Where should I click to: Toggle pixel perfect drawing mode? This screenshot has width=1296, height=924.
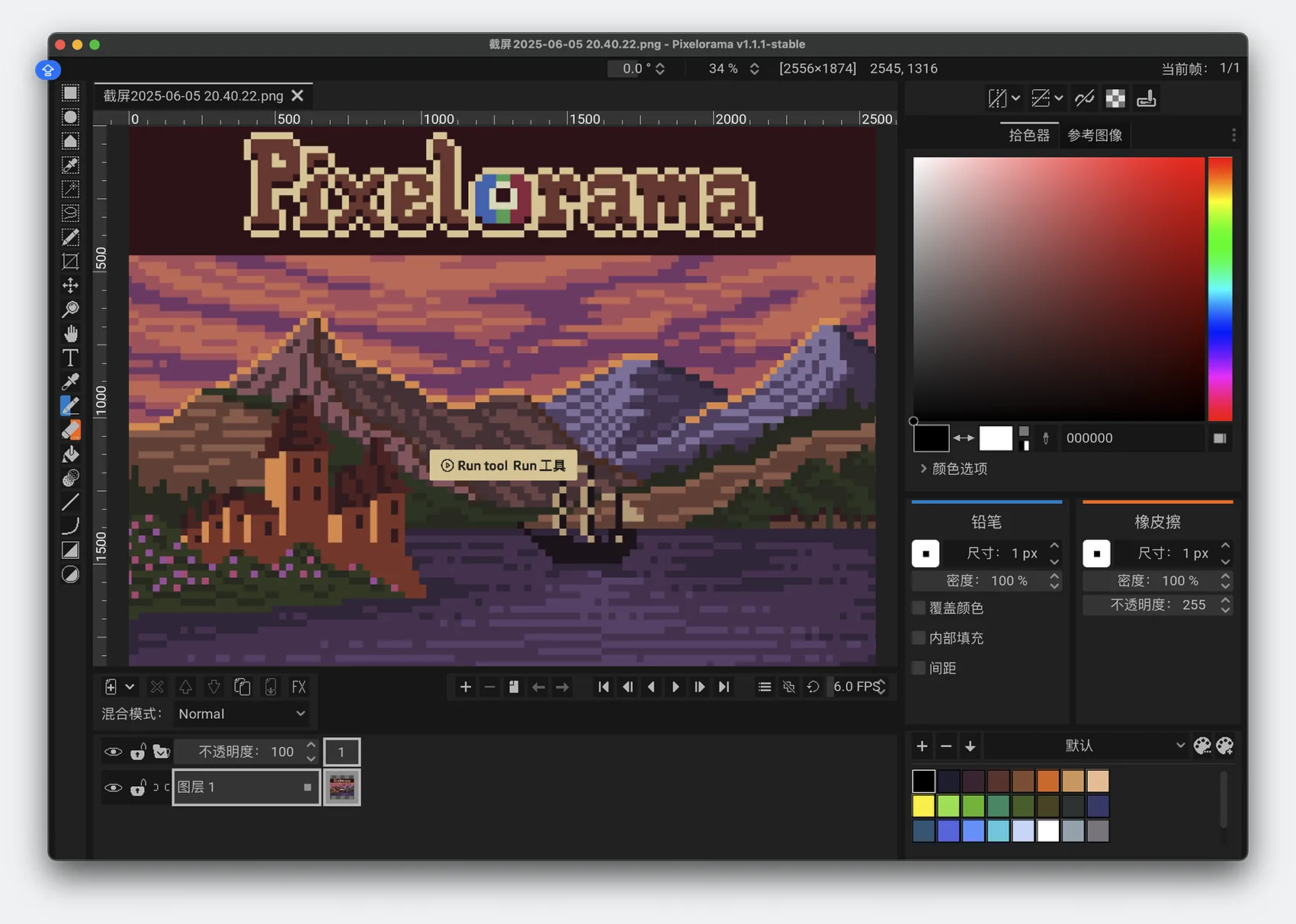(1084, 98)
